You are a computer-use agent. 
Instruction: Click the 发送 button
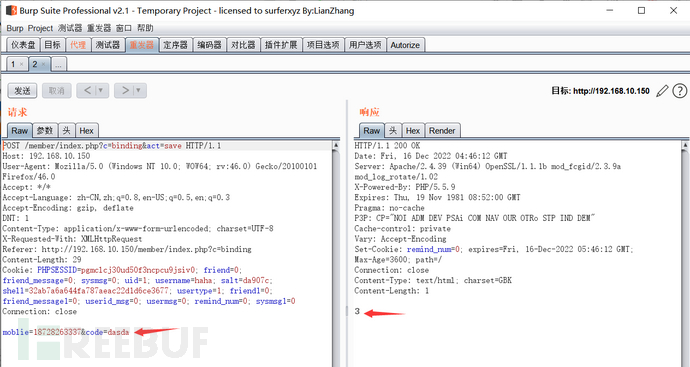point(22,91)
